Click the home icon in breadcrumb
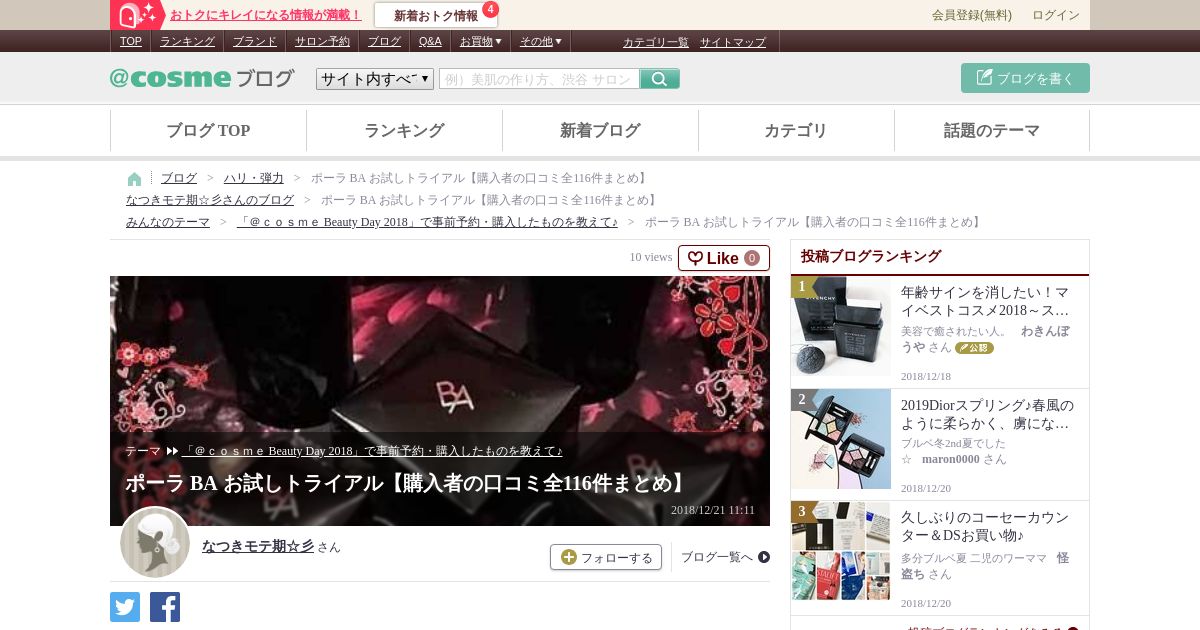The width and height of the screenshot is (1200, 630). 134,179
